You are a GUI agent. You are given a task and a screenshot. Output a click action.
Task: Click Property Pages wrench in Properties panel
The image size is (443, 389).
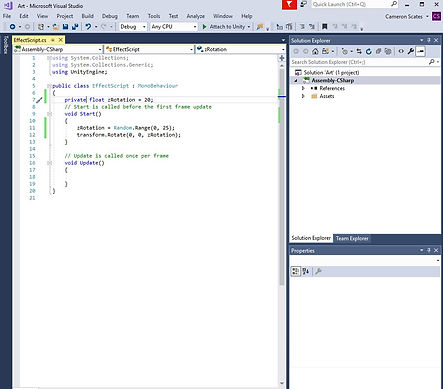pos(318,271)
